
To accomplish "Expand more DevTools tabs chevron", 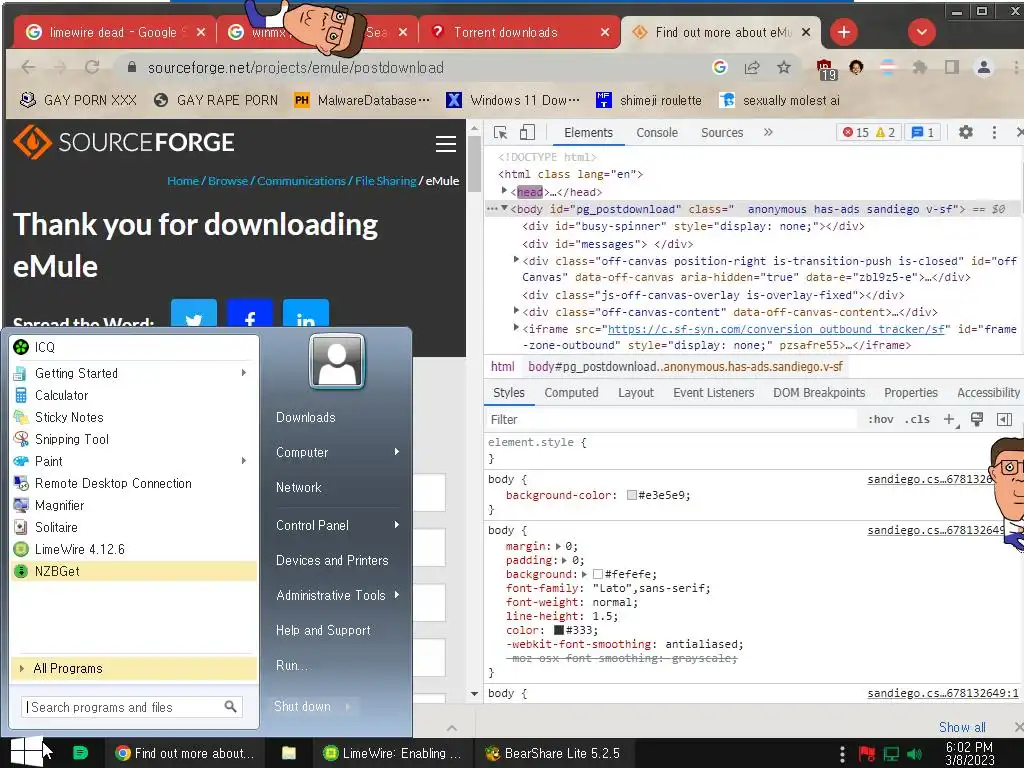I will click(768, 133).
